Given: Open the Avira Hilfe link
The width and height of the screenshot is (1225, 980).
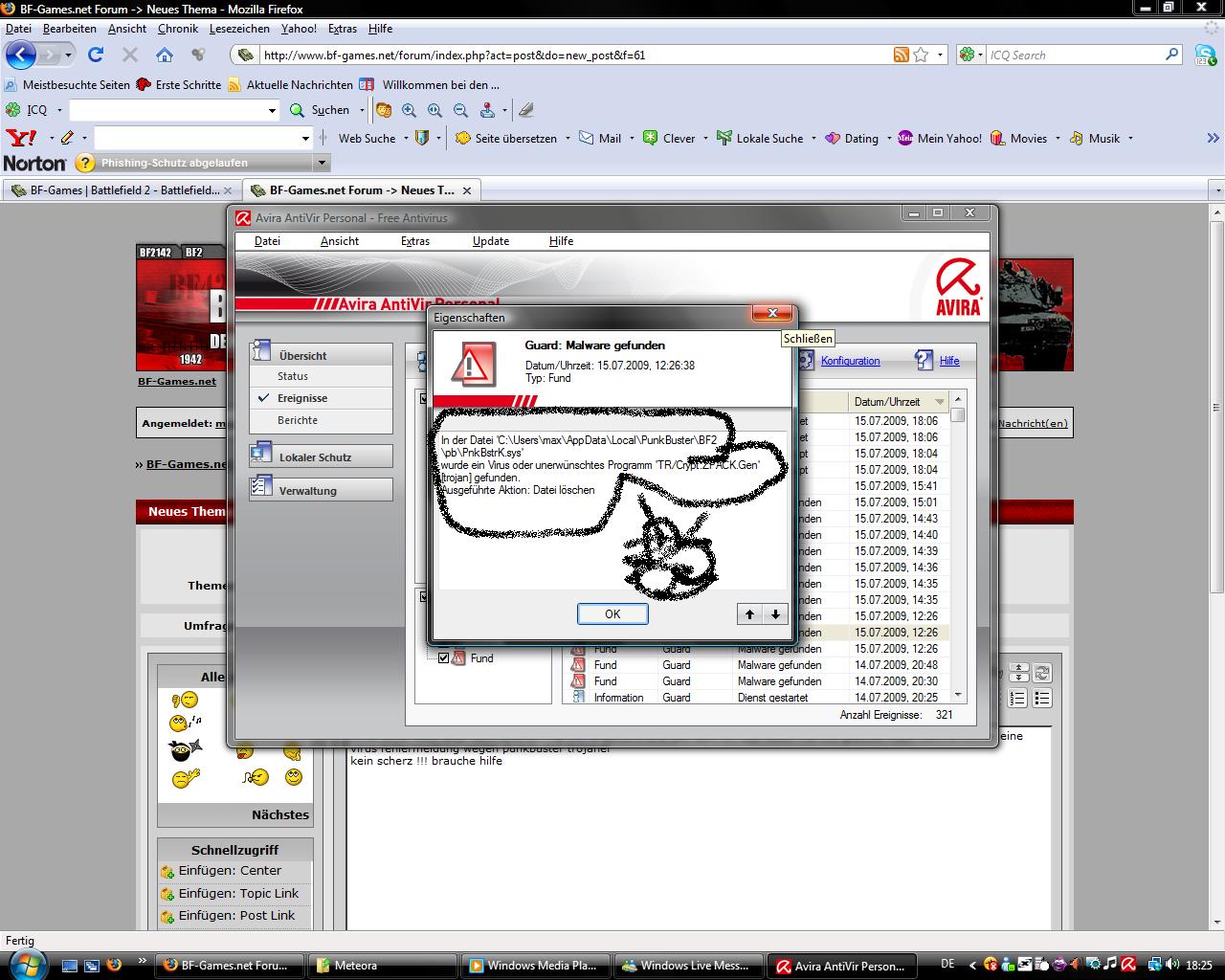Looking at the screenshot, I should 949,361.
